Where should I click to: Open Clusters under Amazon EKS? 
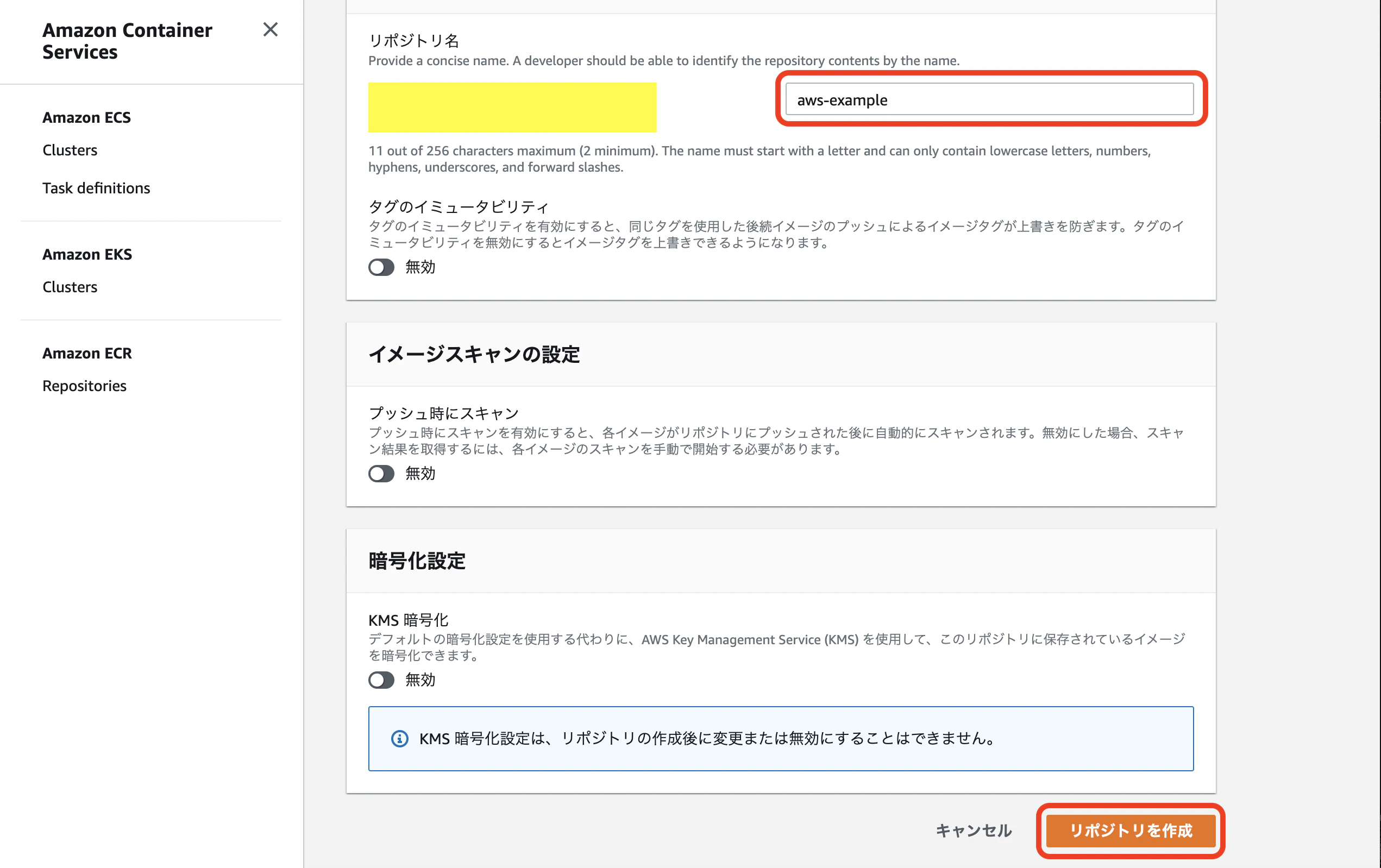70,287
